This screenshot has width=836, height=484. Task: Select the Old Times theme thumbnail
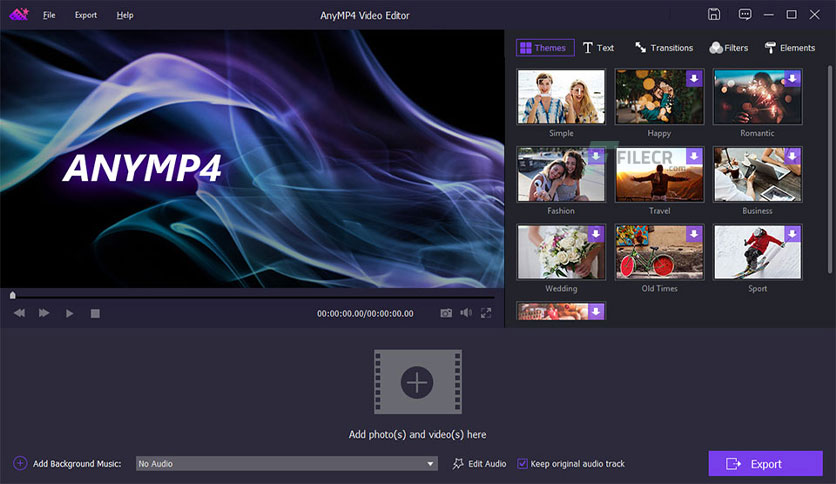click(659, 252)
